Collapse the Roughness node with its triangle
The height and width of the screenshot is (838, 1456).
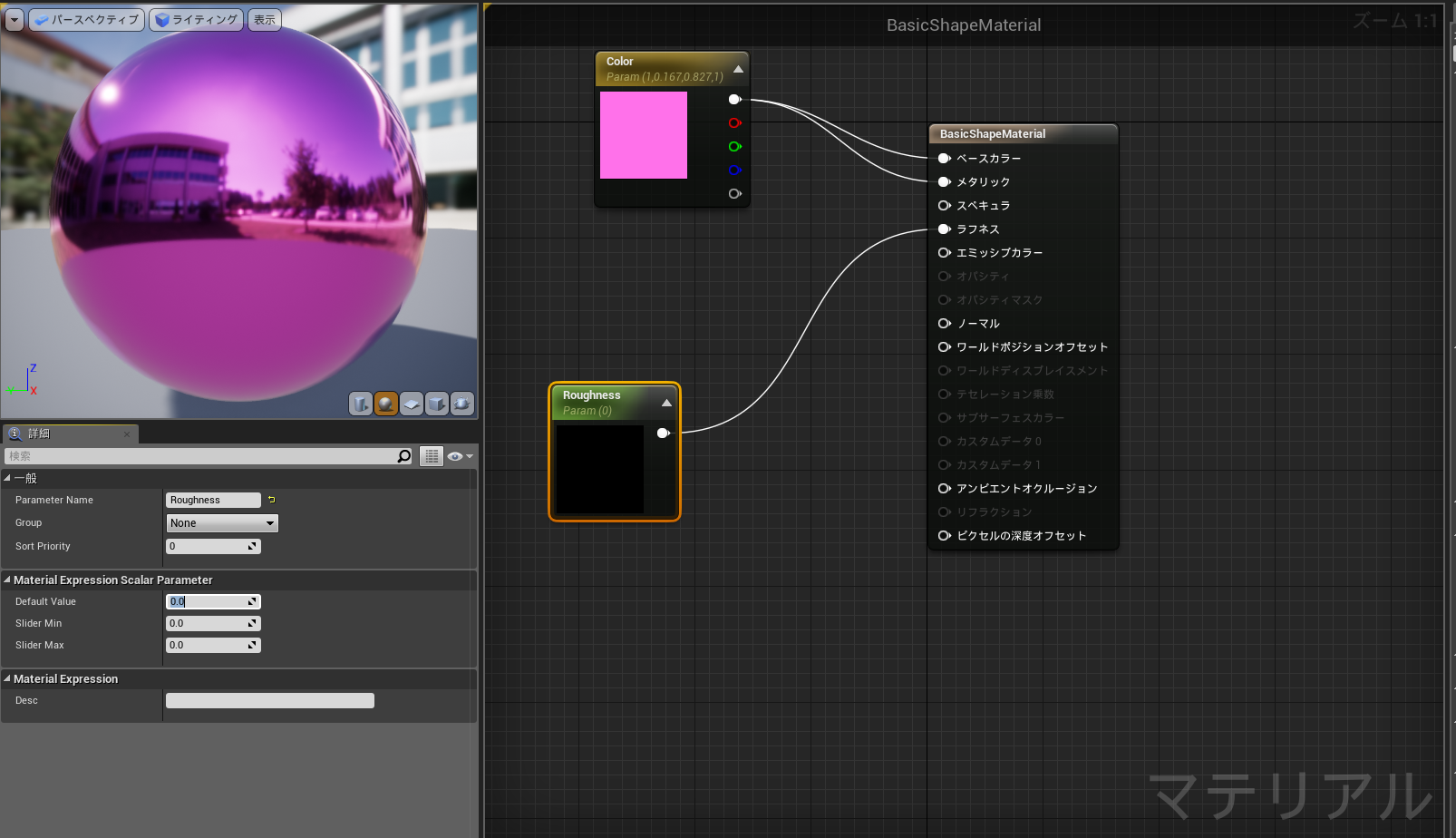(666, 403)
